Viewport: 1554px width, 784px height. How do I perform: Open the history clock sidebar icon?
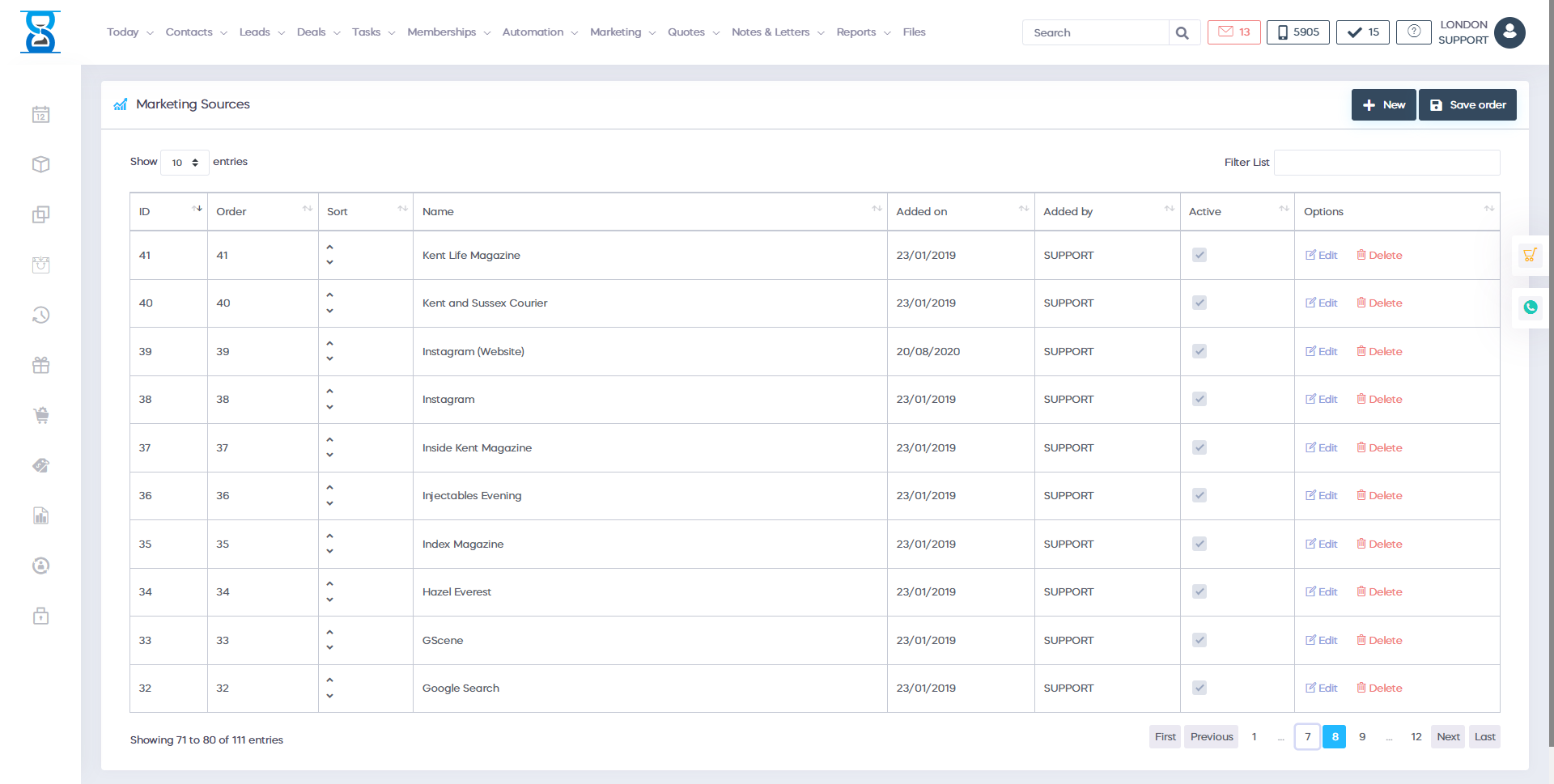(x=40, y=316)
